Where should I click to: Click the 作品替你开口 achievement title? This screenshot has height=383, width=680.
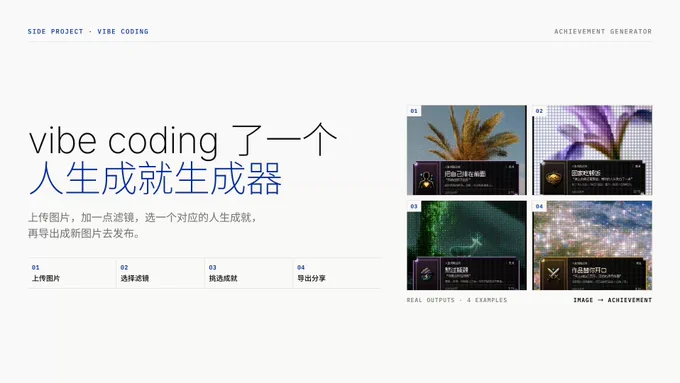[589, 270]
